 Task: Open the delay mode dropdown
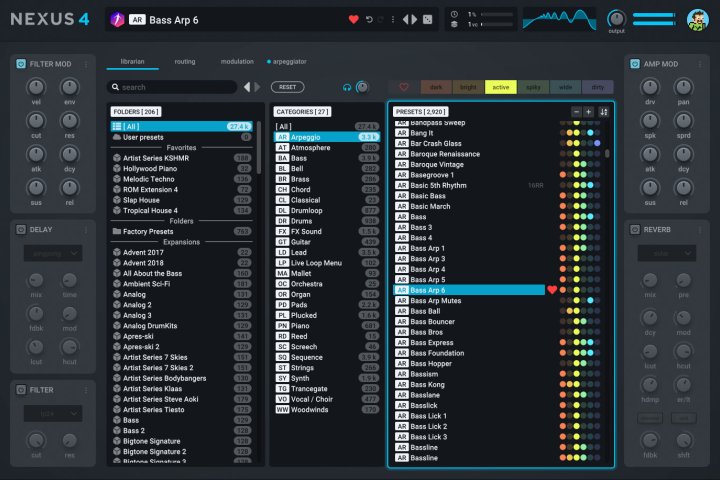pos(54,254)
